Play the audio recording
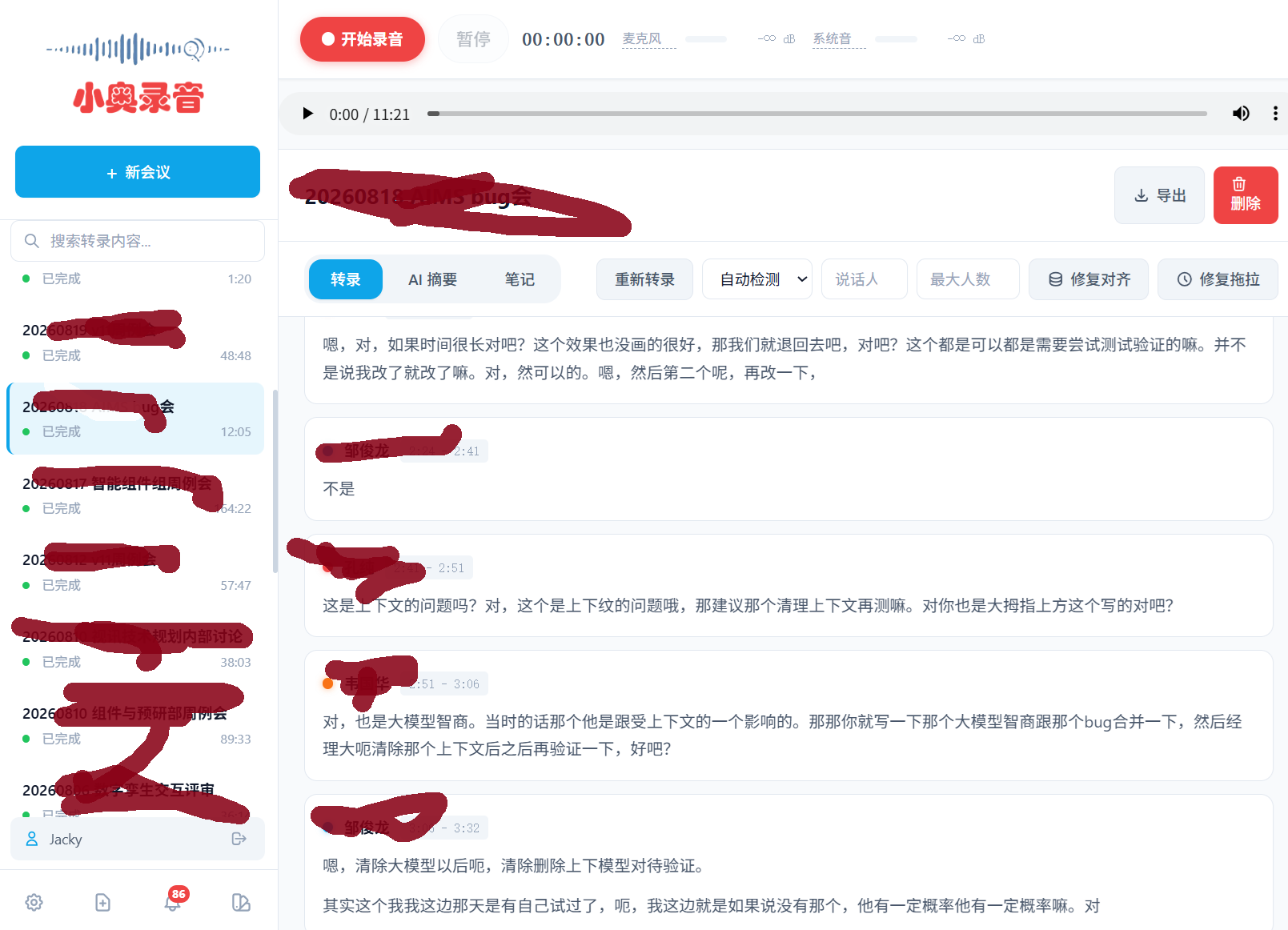Viewport: 1288px width, 930px height. click(307, 114)
